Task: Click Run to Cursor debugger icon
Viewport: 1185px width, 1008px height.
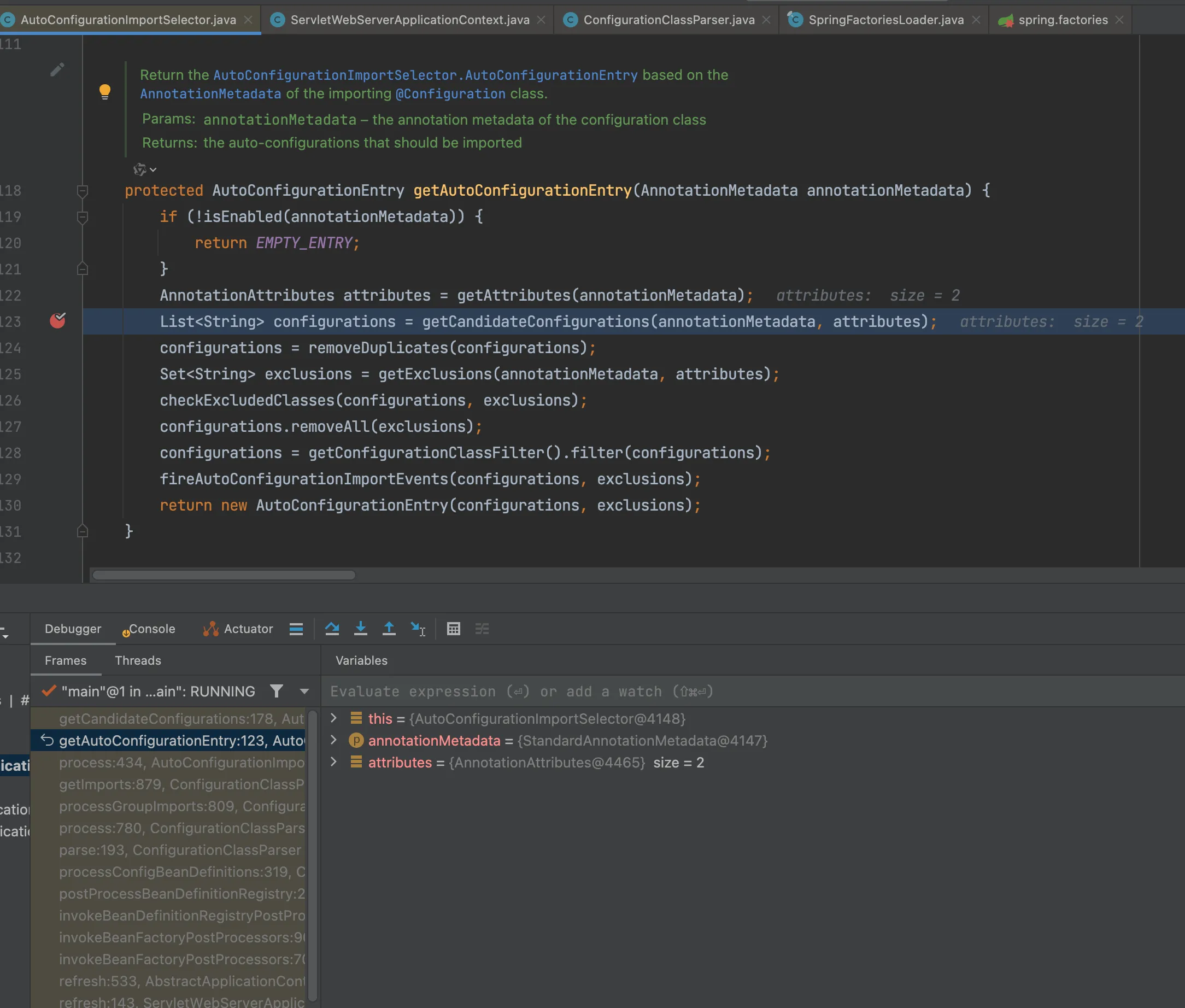Action: pos(418,629)
